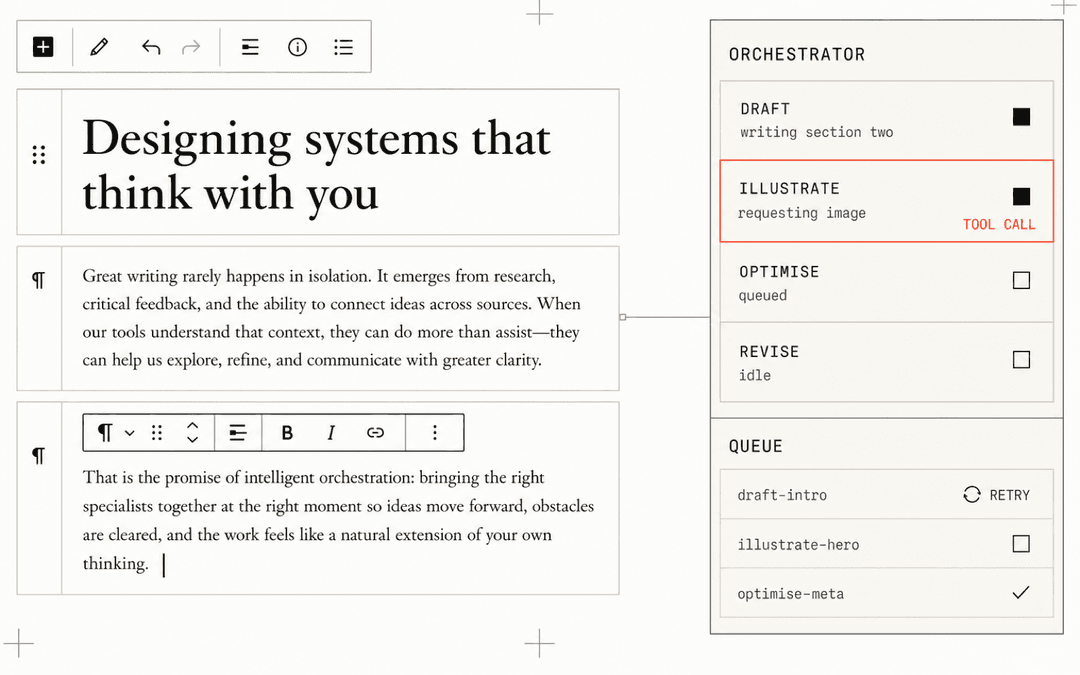
Task: Open the paragraph block type switcher
Action: coord(115,433)
